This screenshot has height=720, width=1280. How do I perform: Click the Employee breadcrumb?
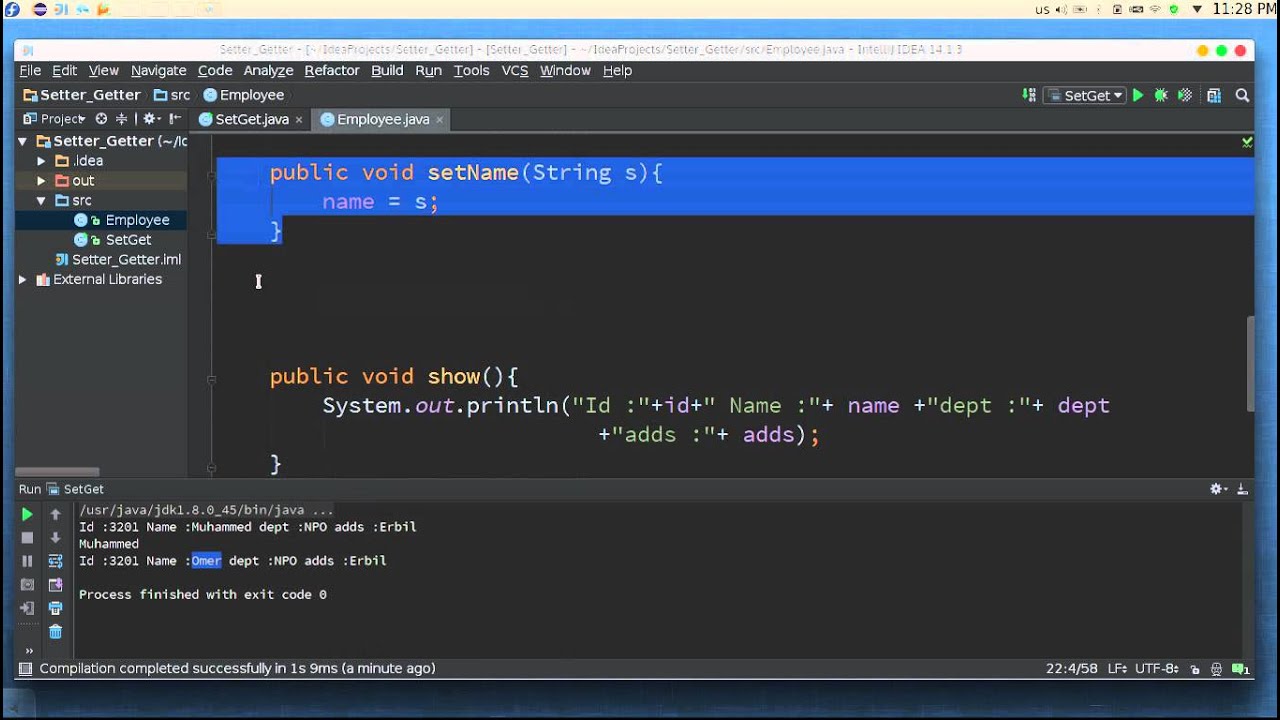[244, 95]
